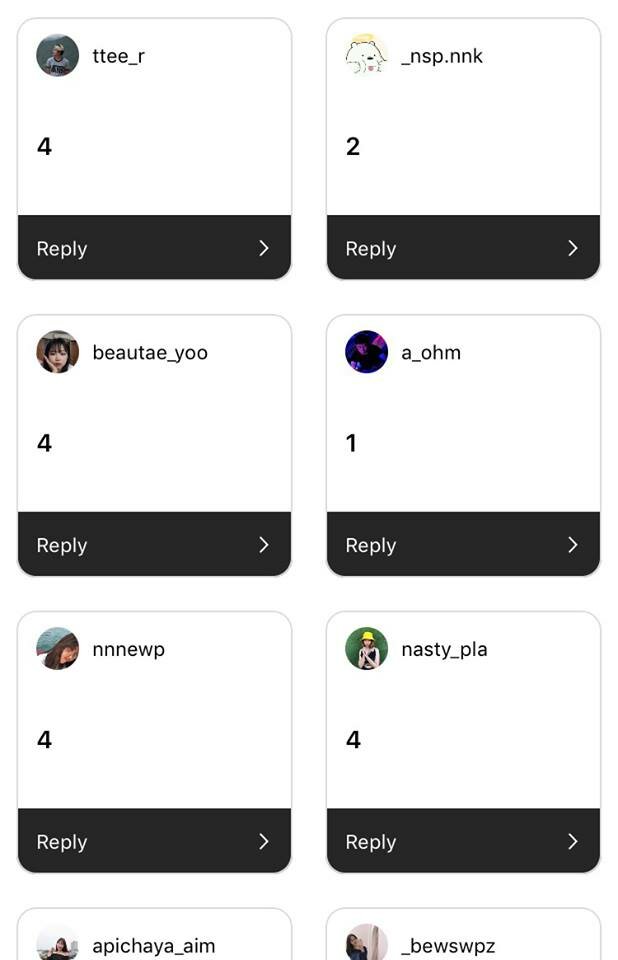Tap a_ohm's purple avatar
618x960 pixels.
366,352
